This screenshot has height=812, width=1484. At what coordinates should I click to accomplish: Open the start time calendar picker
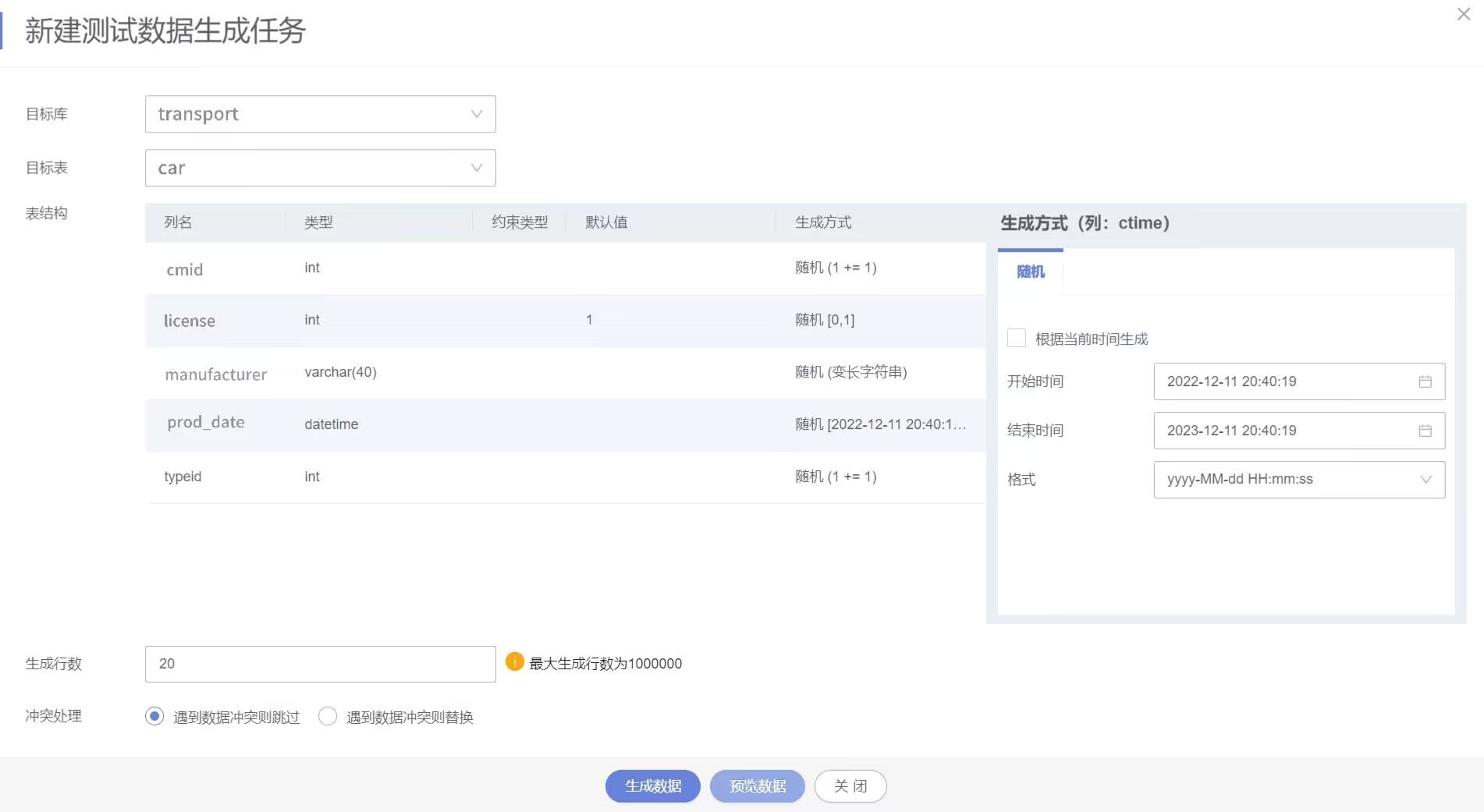1425,381
